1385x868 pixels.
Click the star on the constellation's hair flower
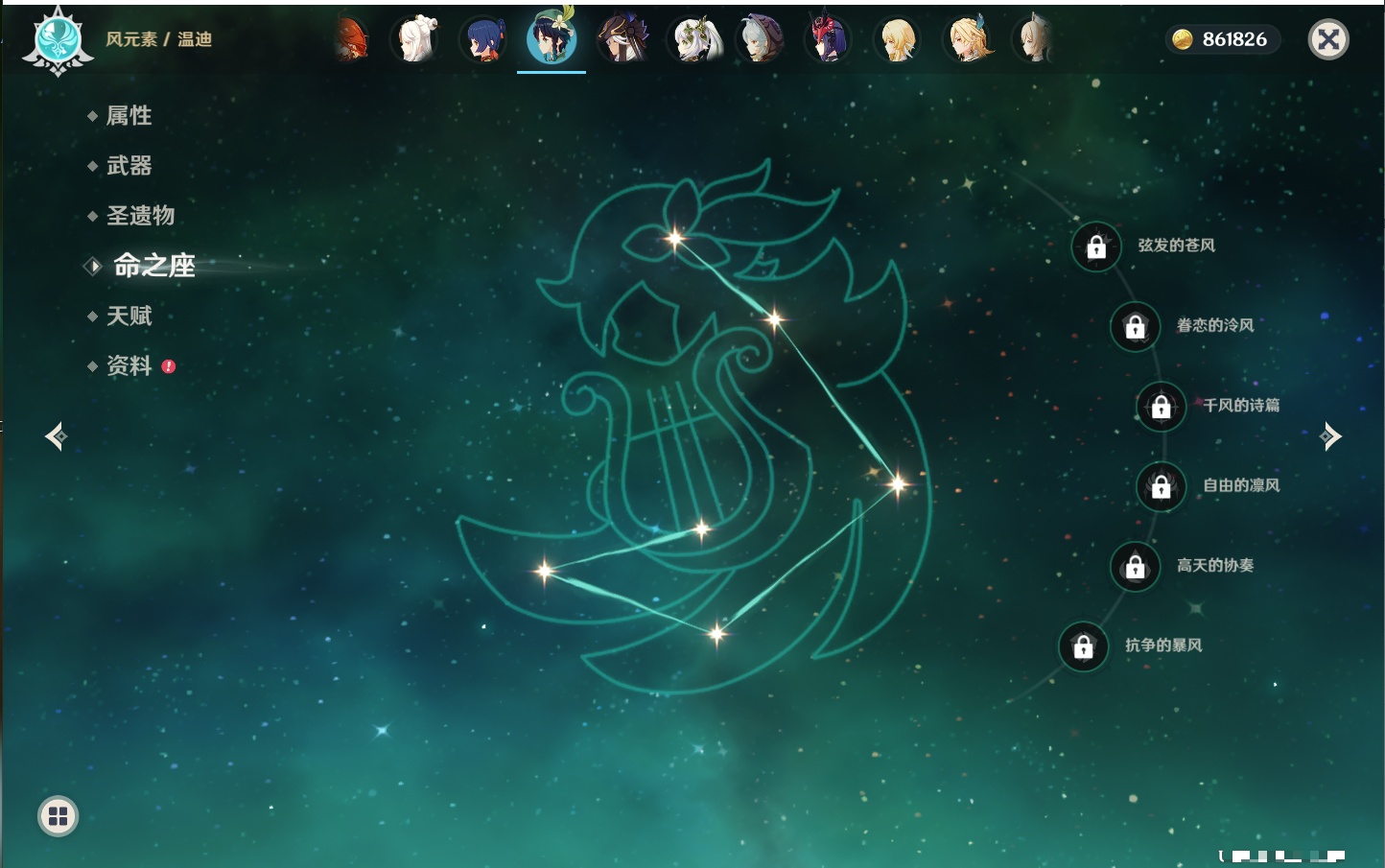click(x=675, y=238)
